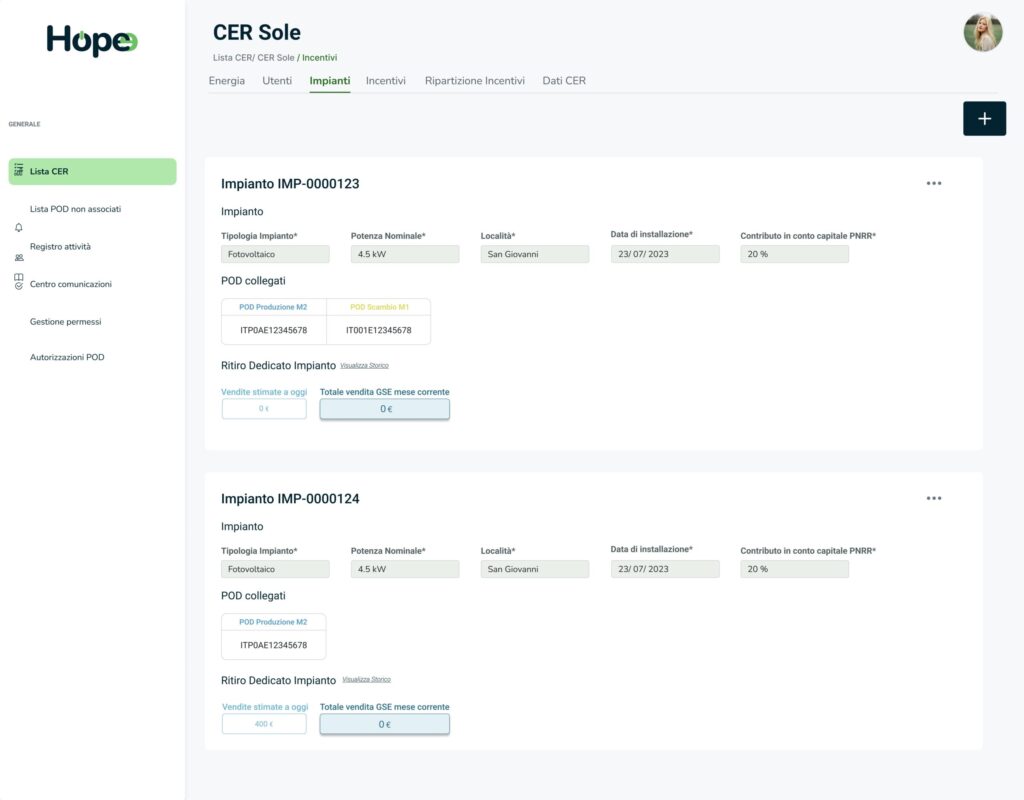This screenshot has height=800, width=1024.
Task: Click the Potenza Nominale field of IMP-0000123
Action: coord(404,254)
